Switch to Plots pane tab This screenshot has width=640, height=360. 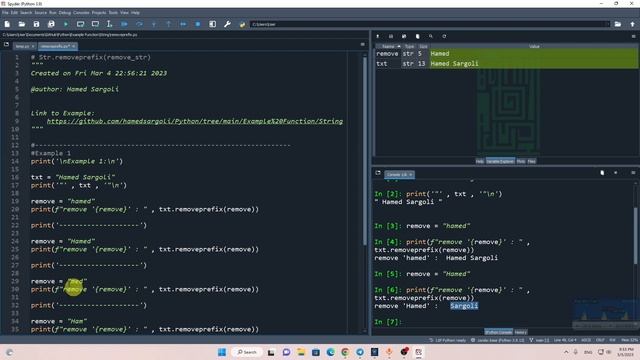[x=521, y=162]
